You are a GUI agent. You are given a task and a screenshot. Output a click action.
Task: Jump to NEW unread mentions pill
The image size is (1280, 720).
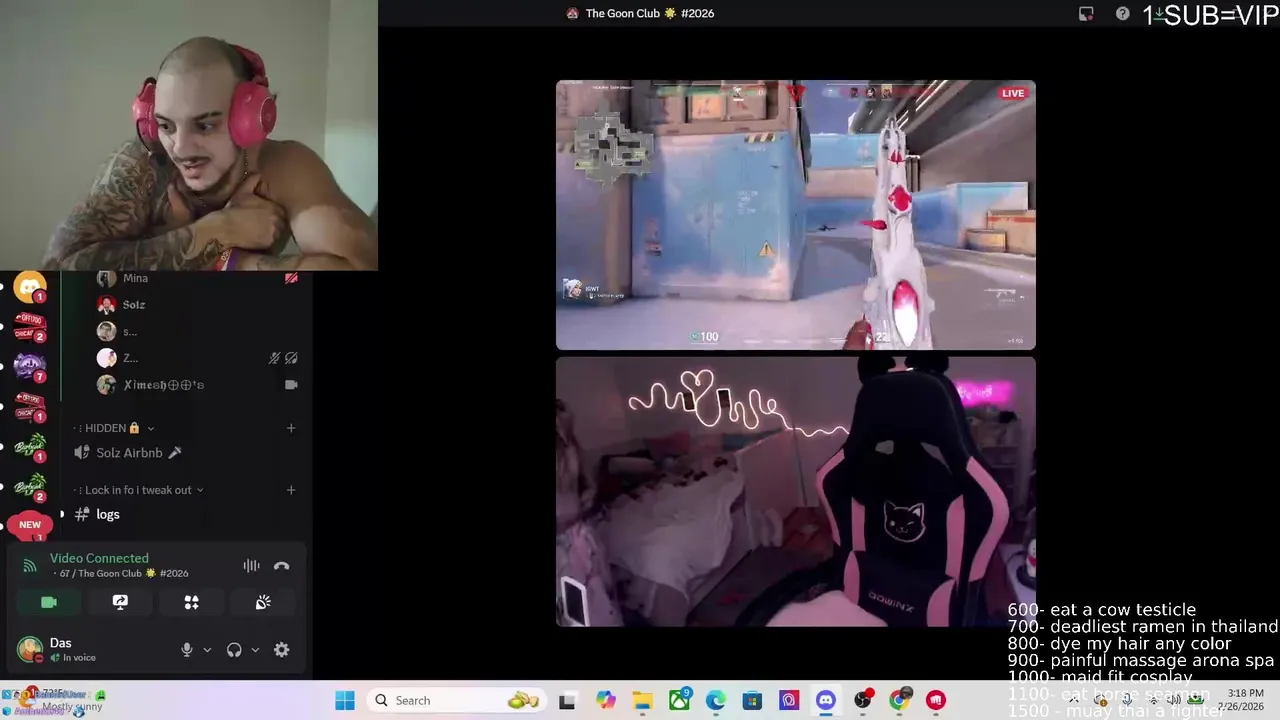30,525
